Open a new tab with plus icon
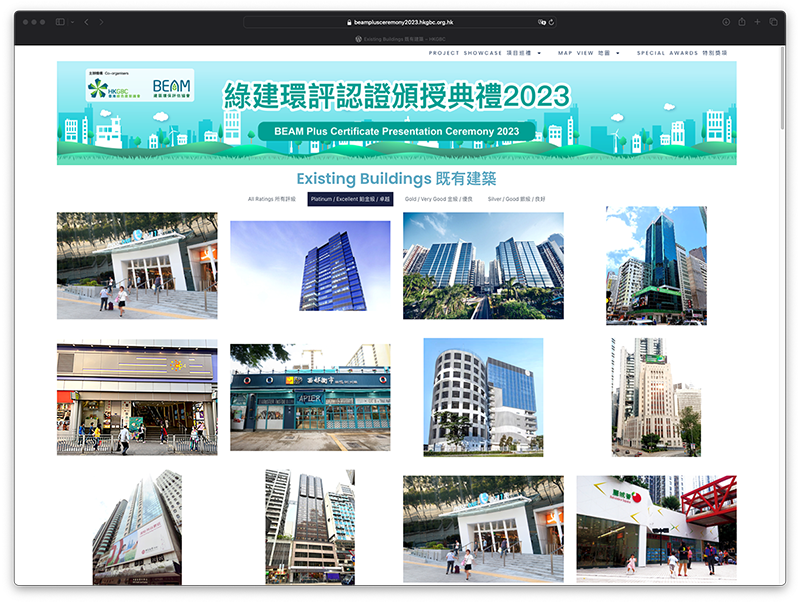Screen dimensions: 800x603 (x=757, y=22)
